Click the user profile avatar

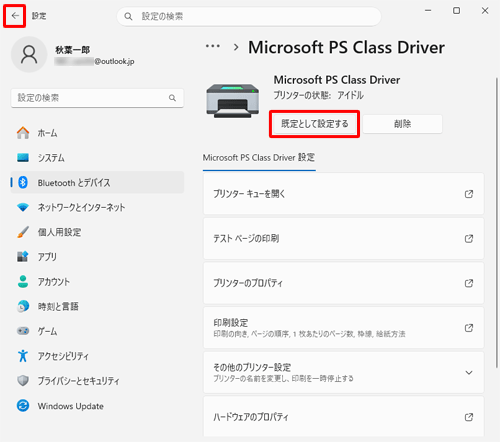pyautogui.click(x=29, y=54)
